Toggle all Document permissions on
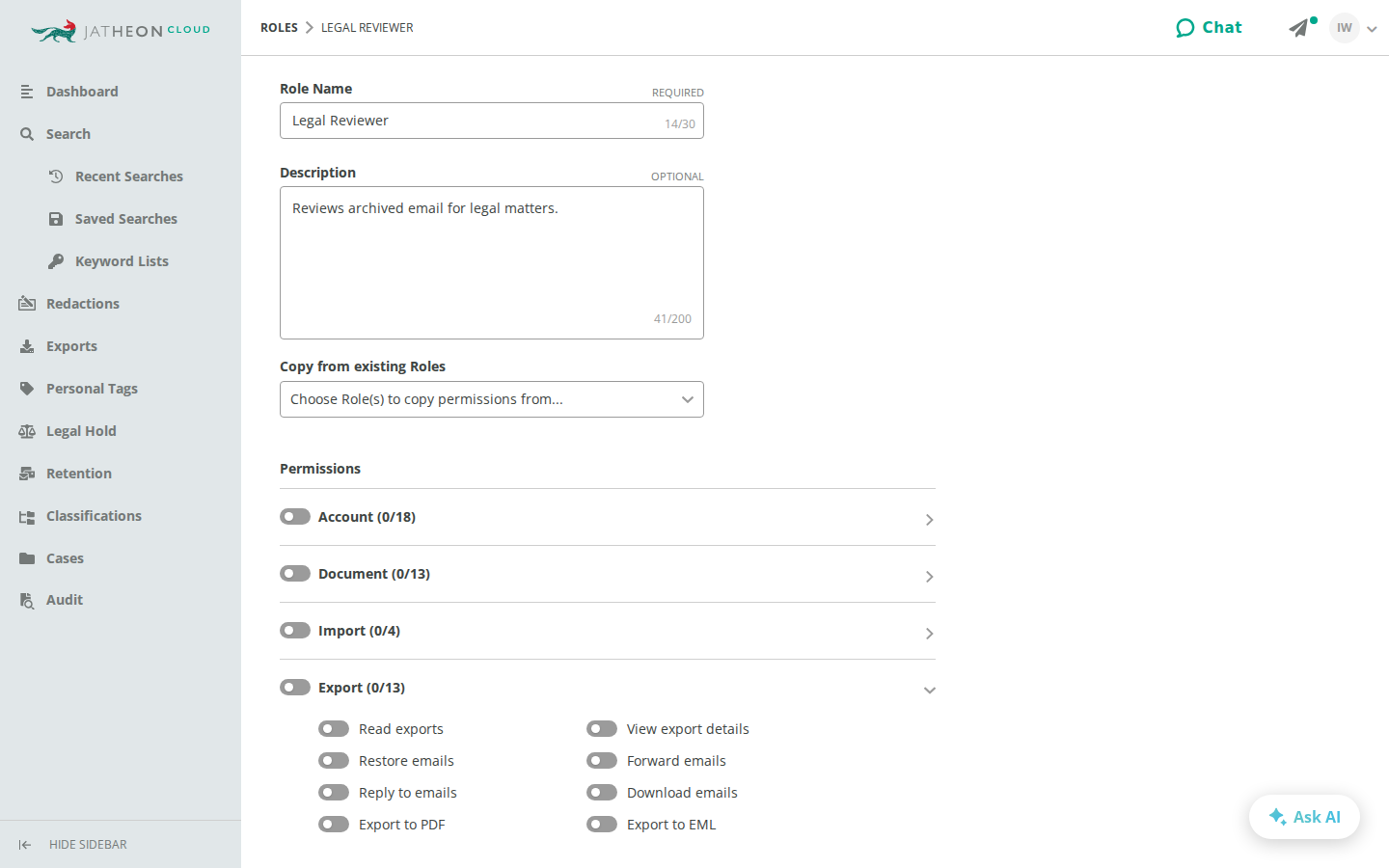Viewport: 1389px width, 868px height. click(x=295, y=574)
